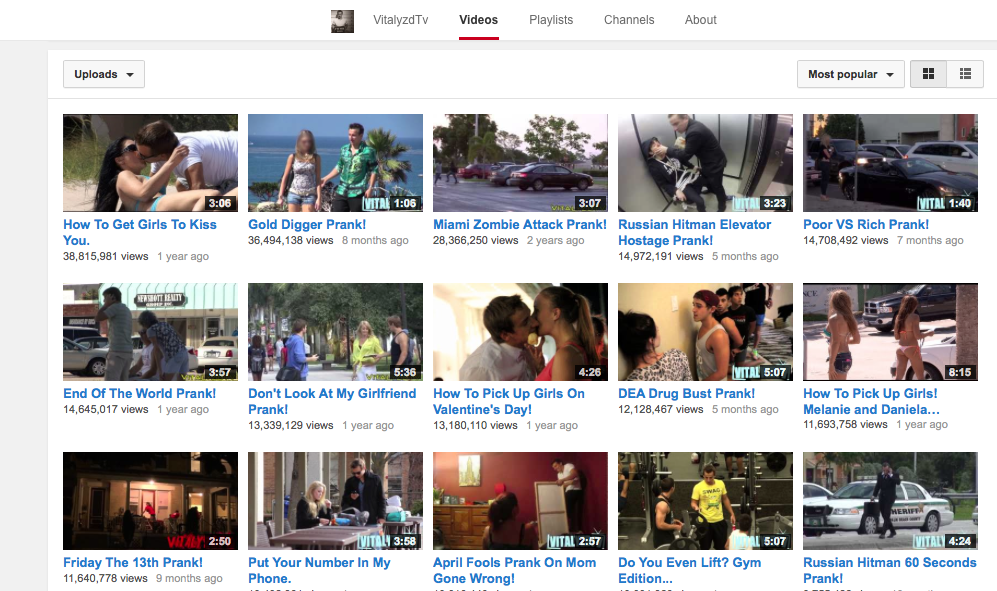Go to the VitalyzdTv channel home
997x591 pixels.
(400, 19)
